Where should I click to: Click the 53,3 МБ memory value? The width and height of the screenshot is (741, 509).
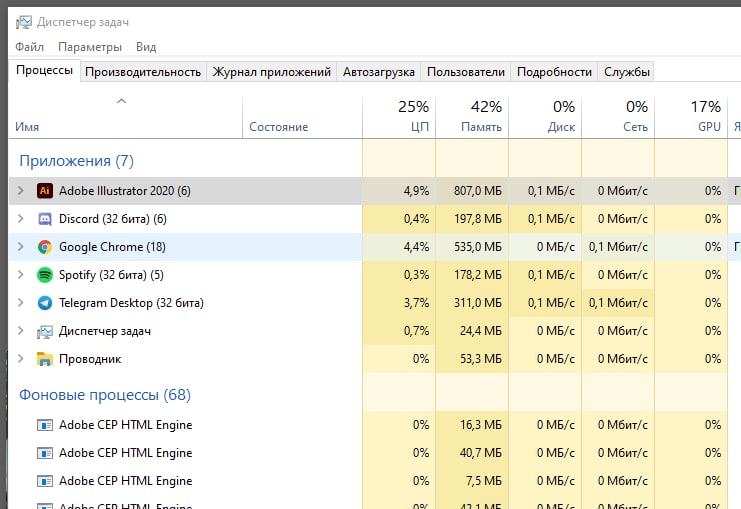click(481, 359)
